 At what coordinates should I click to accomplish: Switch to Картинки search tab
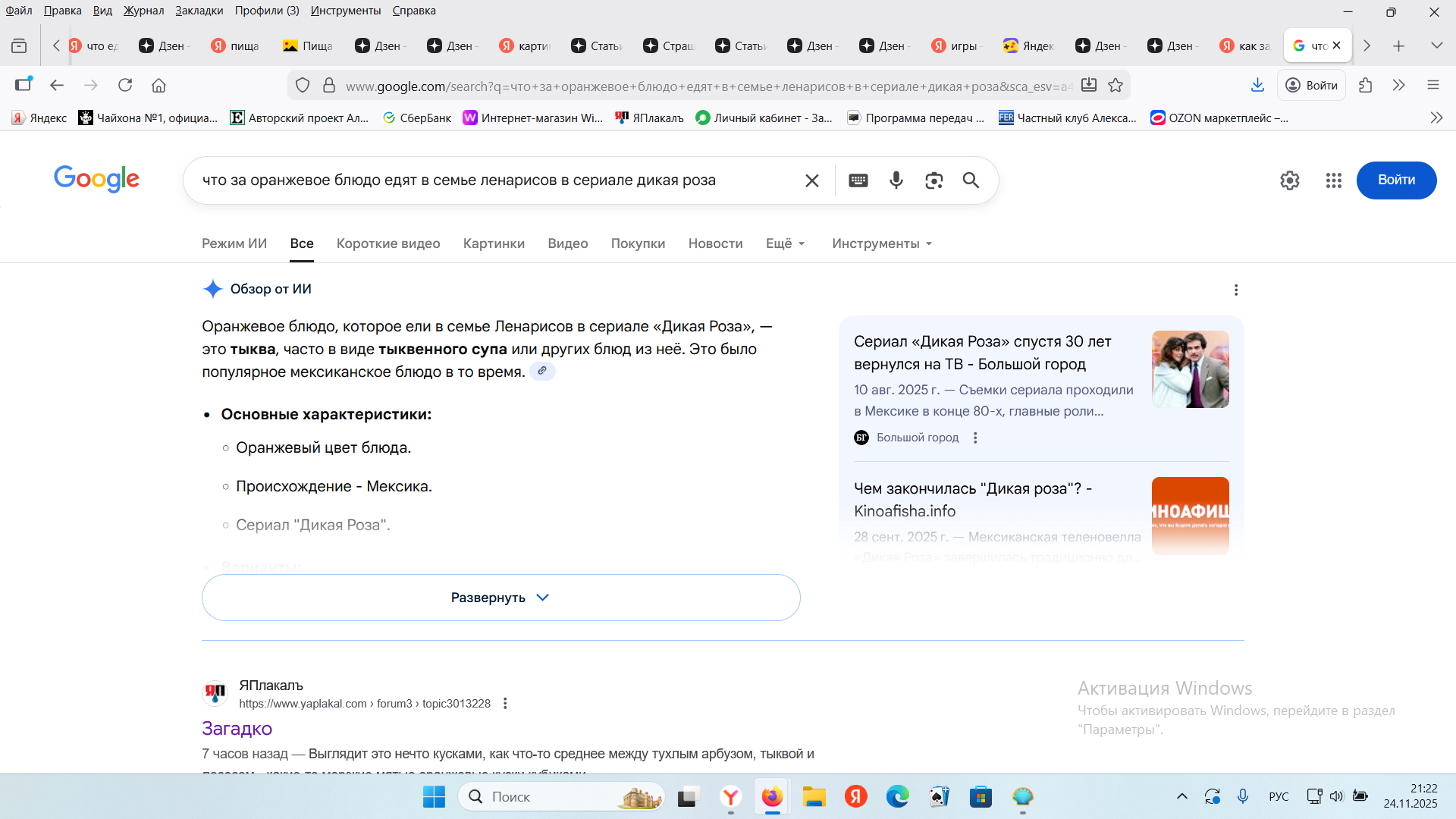[494, 243]
